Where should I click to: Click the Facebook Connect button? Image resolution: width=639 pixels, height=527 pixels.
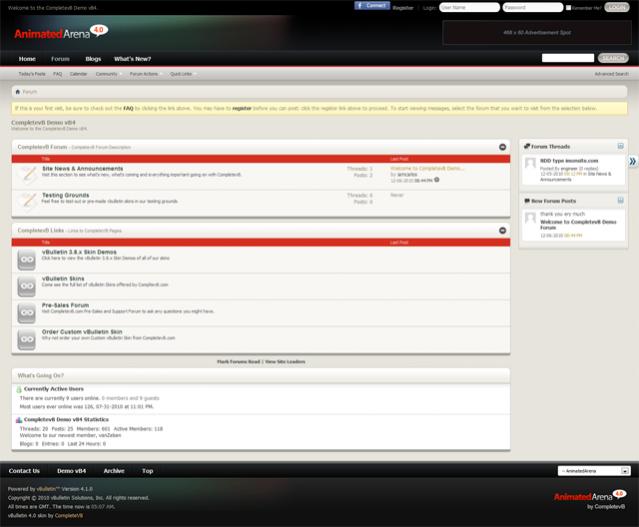372,5
